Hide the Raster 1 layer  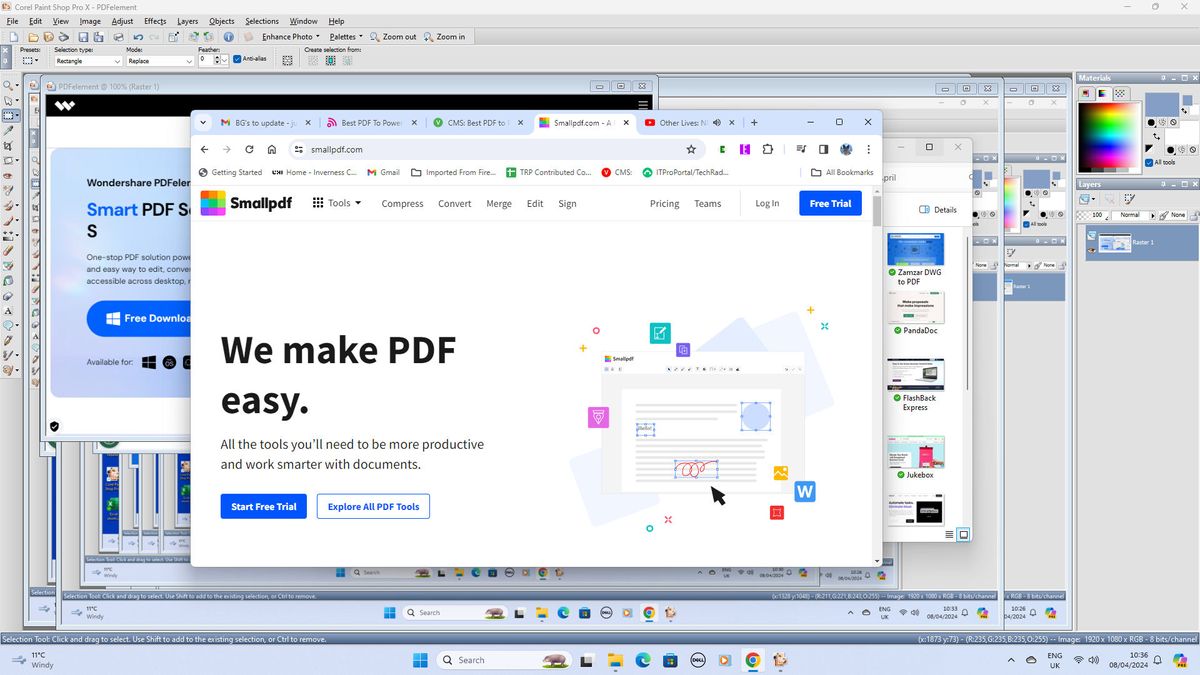tap(1092, 249)
